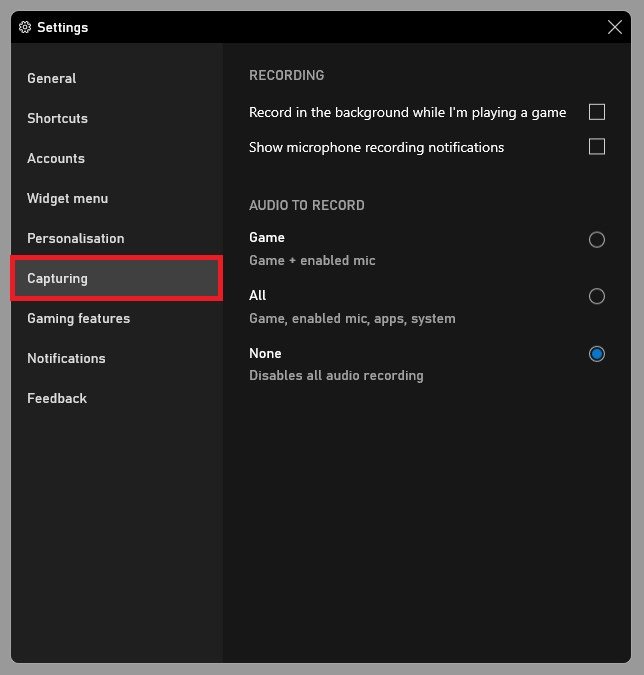Close the Settings window

[x=615, y=27]
